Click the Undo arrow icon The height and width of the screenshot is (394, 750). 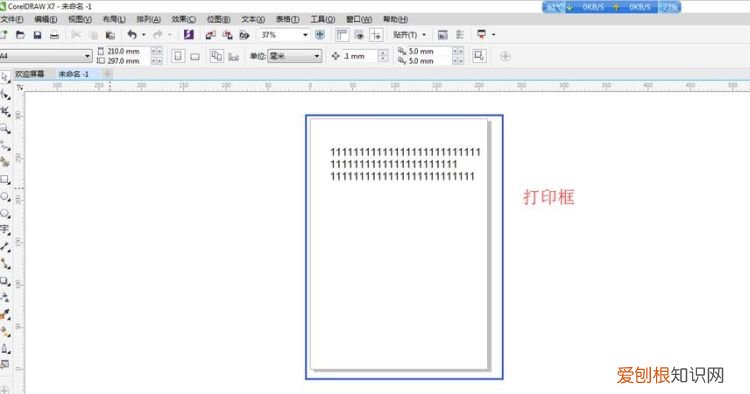[x=132, y=35]
